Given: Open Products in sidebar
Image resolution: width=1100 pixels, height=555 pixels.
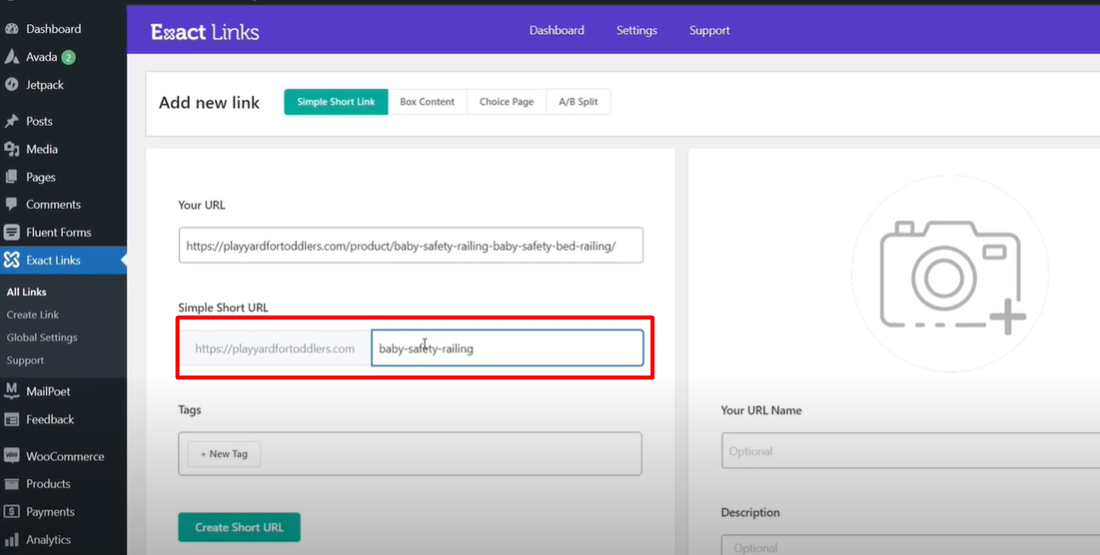Looking at the screenshot, I should coord(48,483).
